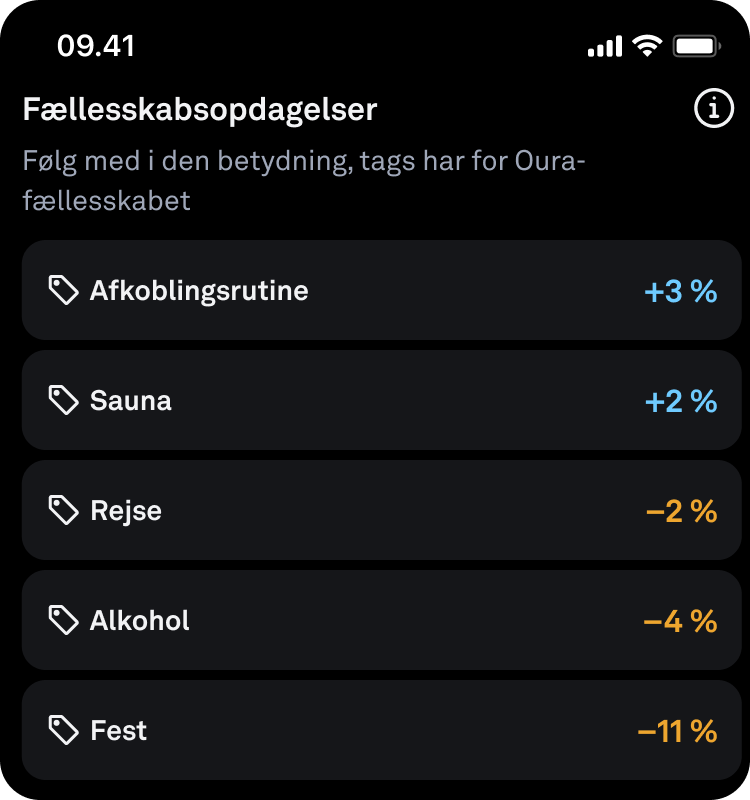750x800 pixels.
Task: Tap the battery indicator in status bar
Action: [x=696, y=46]
